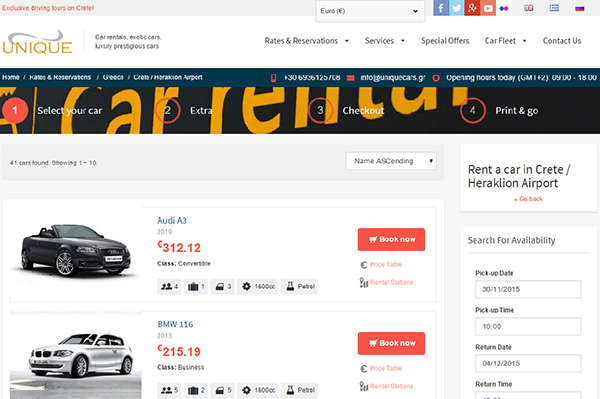Image resolution: width=600 pixels, height=399 pixels.
Task: Click the Home breadcrumb
Action: (11, 77)
